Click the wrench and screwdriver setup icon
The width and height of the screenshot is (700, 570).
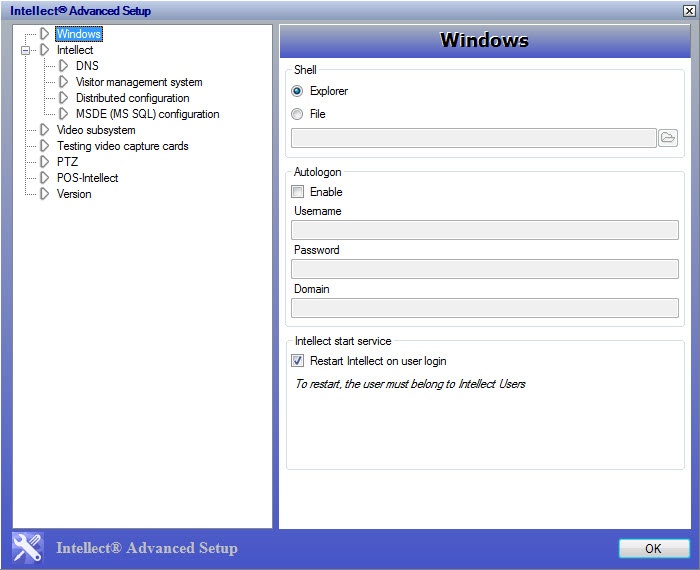click(28, 547)
